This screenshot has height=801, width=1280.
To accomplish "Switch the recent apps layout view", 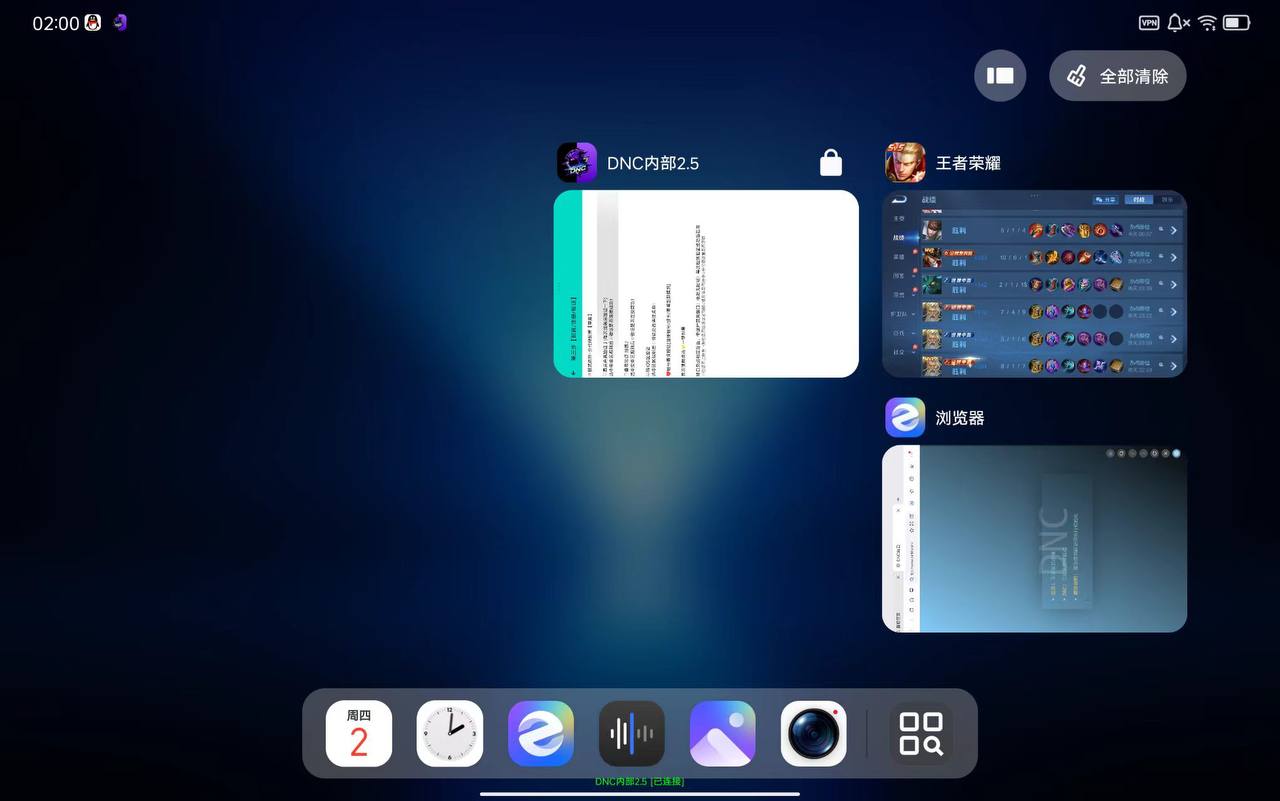I will pyautogui.click(x=1000, y=76).
